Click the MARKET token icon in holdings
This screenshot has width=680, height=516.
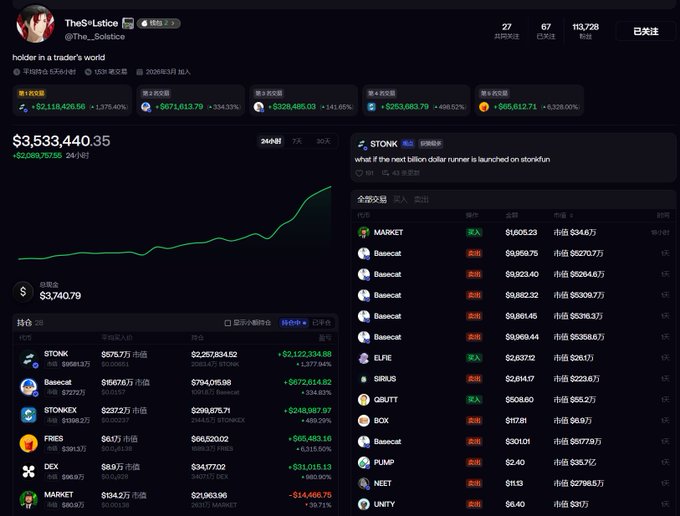pyautogui.click(x=29, y=500)
